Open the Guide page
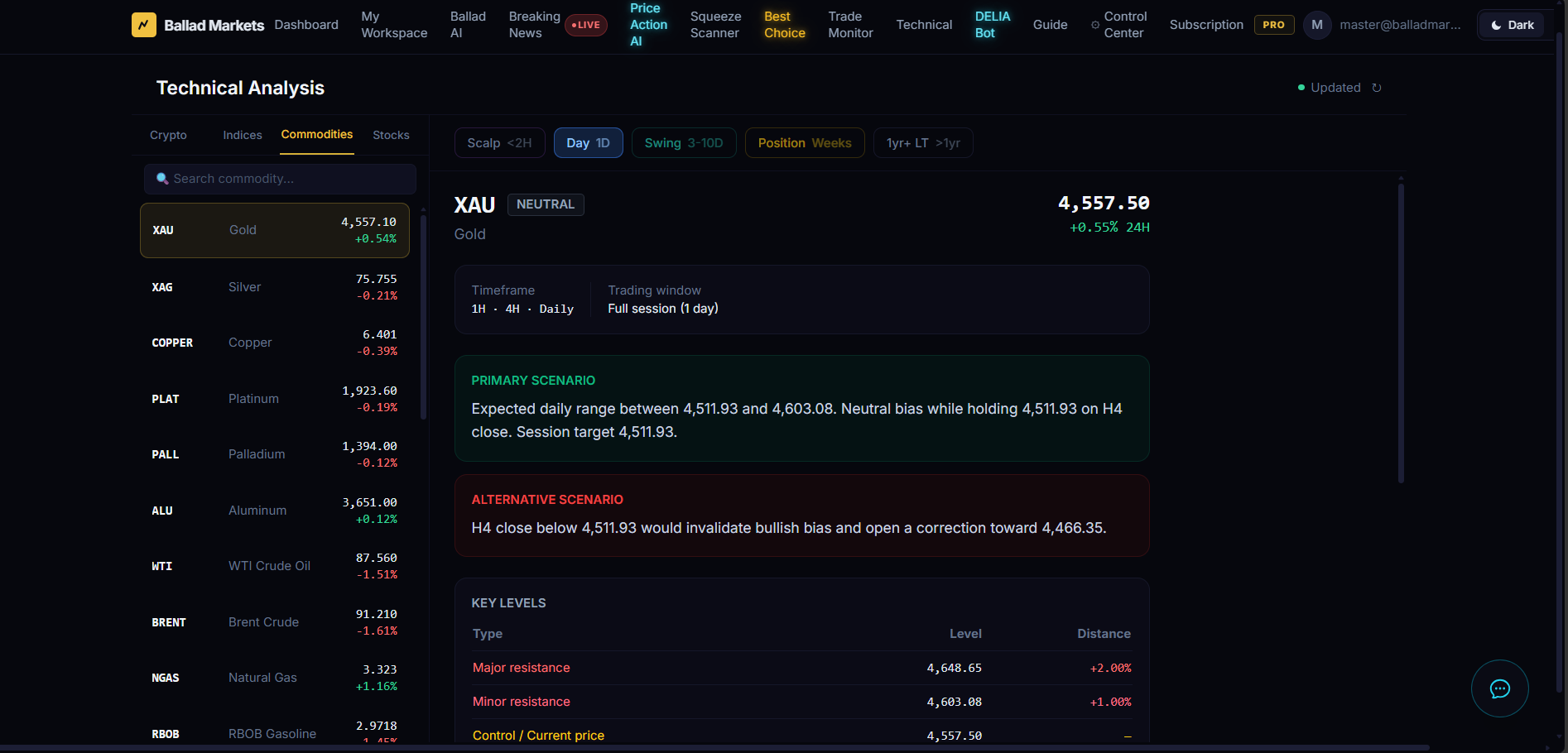This screenshot has width=1568, height=753. pos(1050,25)
